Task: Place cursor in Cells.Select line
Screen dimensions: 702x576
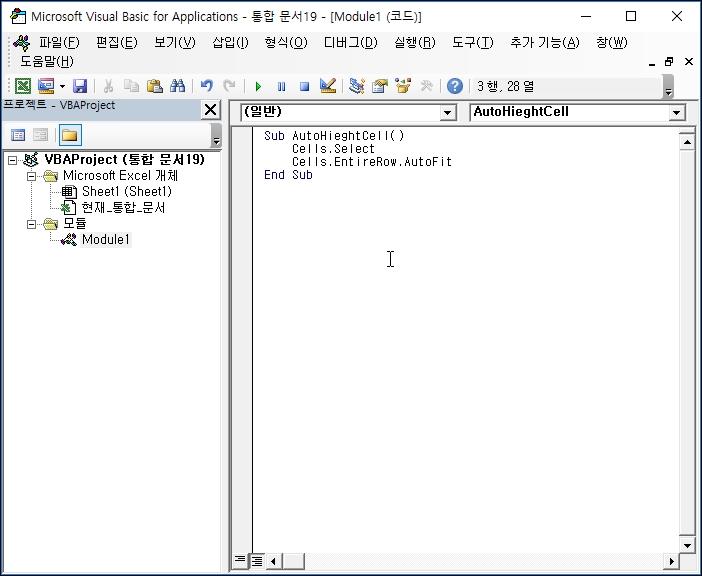Action: click(x=333, y=149)
